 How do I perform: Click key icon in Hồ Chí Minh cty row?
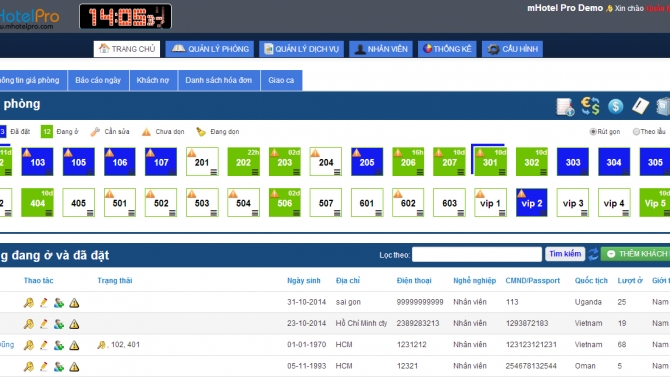tap(29, 324)
